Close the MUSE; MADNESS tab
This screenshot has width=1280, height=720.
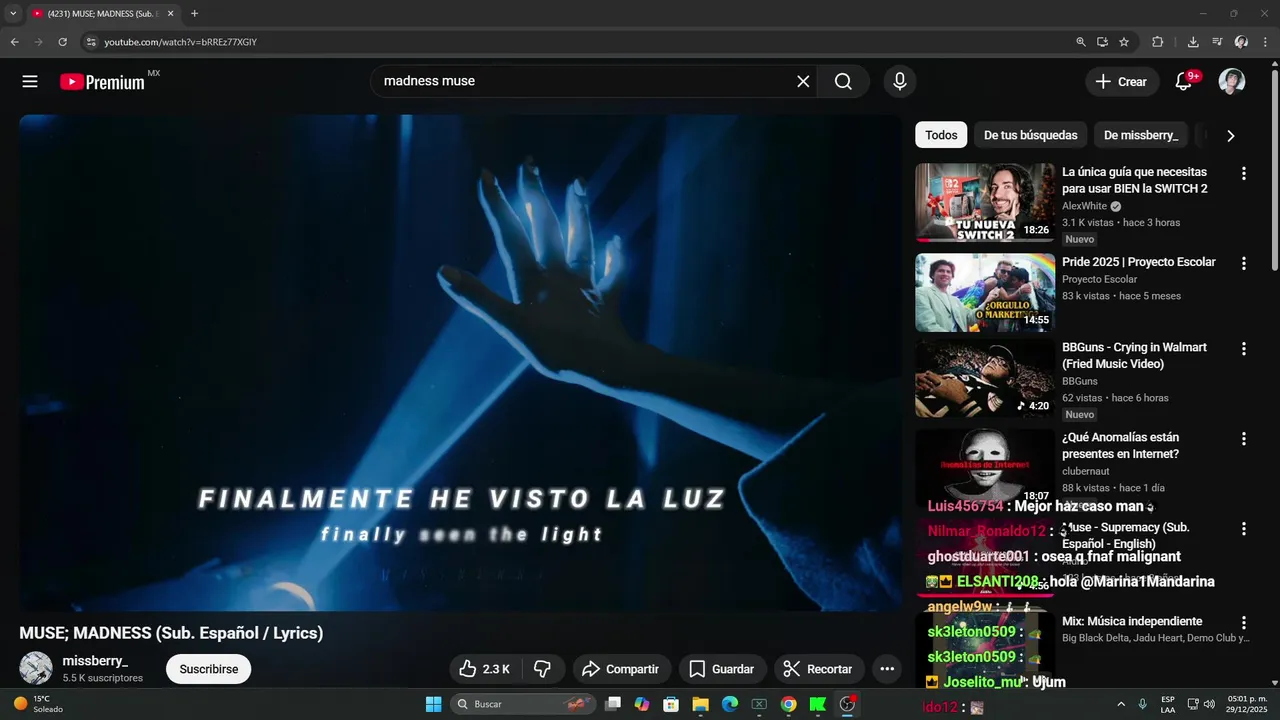point(170,14)
